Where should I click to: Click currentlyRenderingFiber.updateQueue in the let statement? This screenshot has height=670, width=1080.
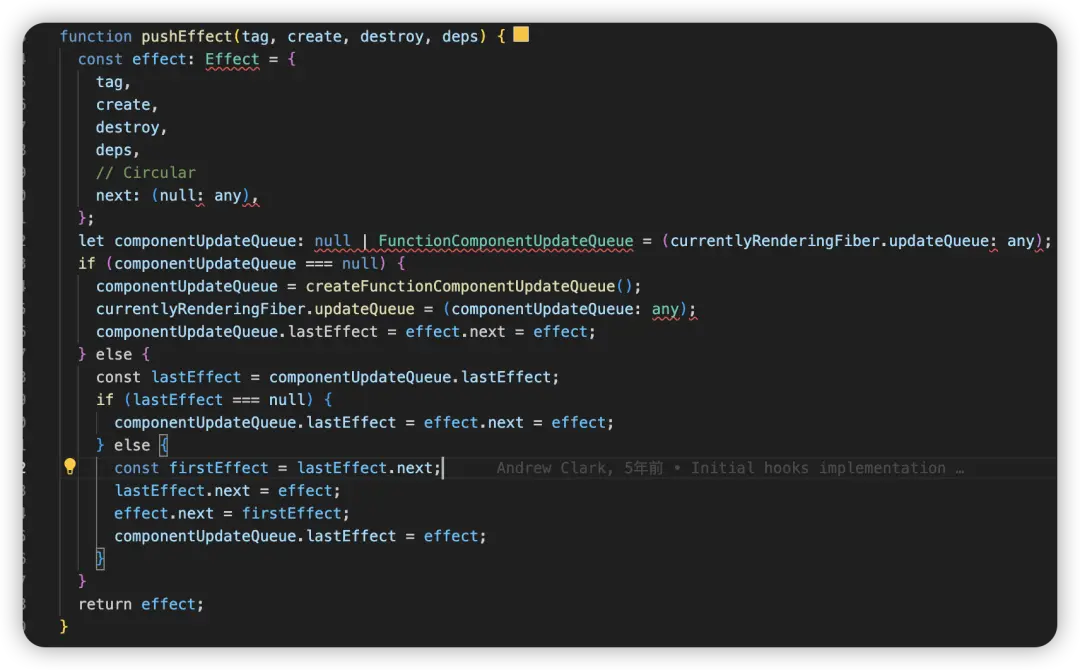coord(829,241)
